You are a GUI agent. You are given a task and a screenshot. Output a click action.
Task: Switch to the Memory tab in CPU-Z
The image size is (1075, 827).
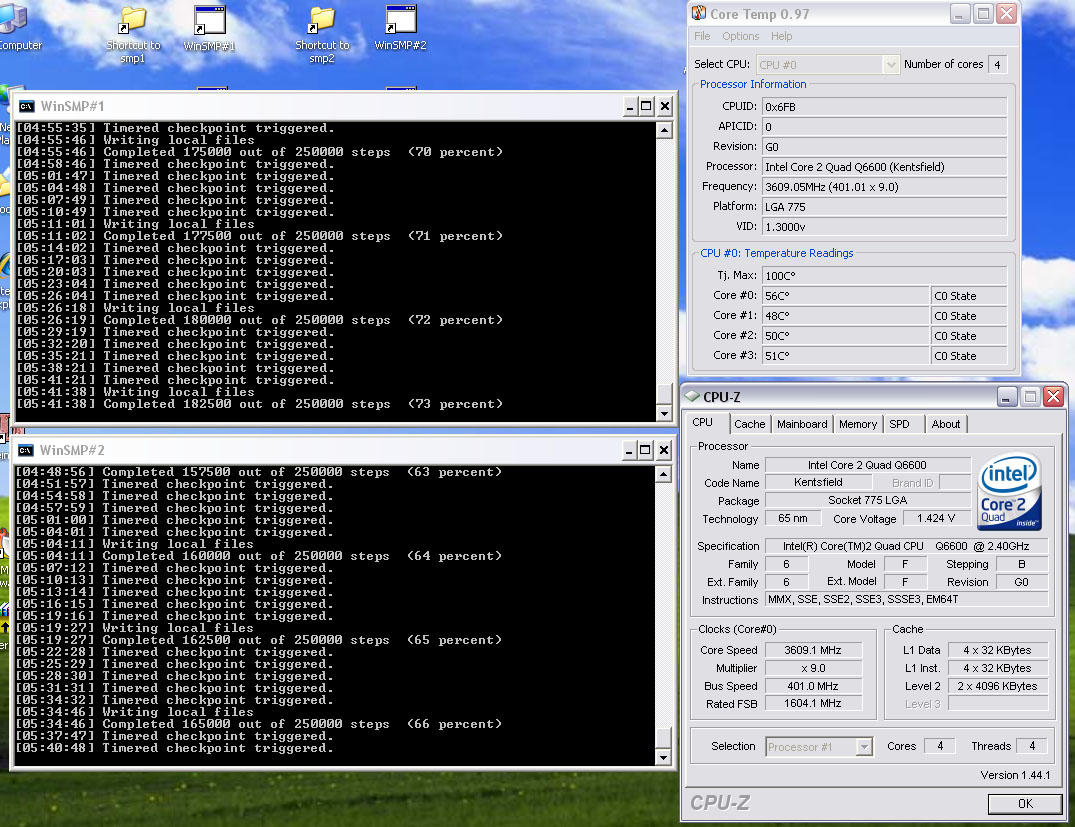(x=858, y=424)
